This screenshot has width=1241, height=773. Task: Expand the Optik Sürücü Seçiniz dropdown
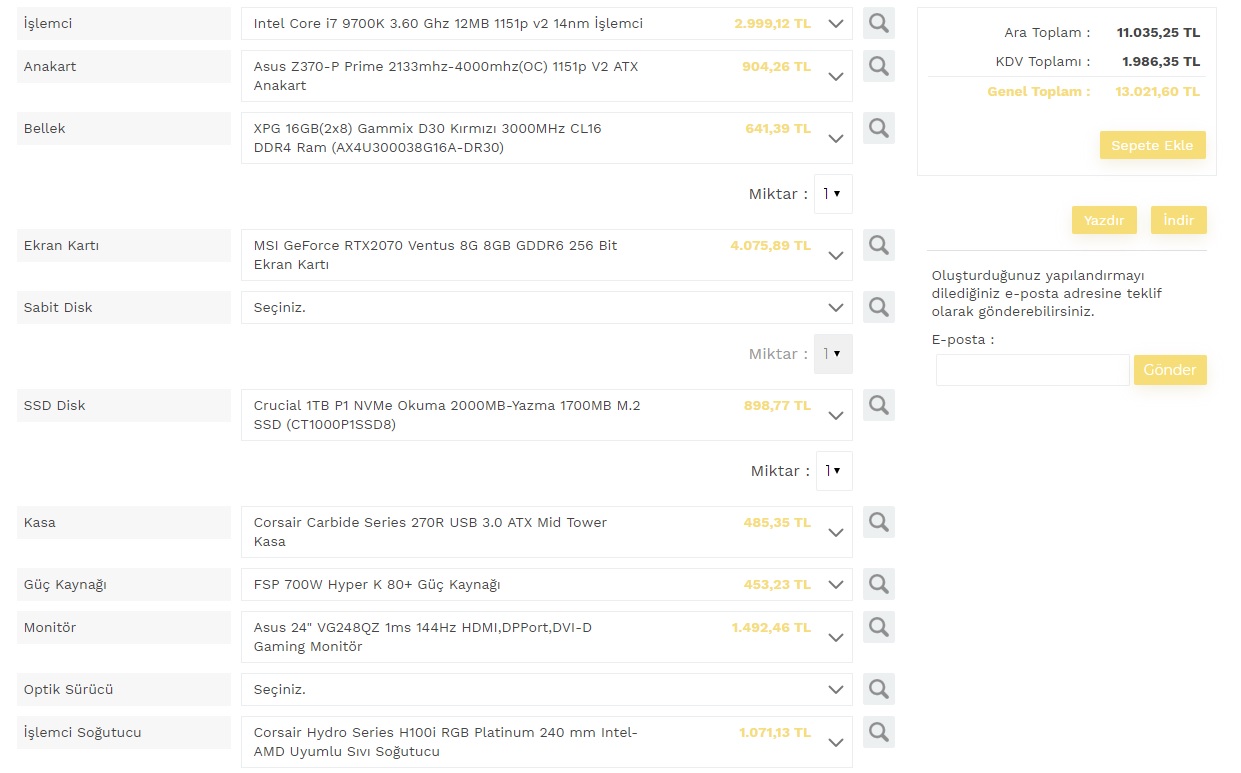click(546, 689)
